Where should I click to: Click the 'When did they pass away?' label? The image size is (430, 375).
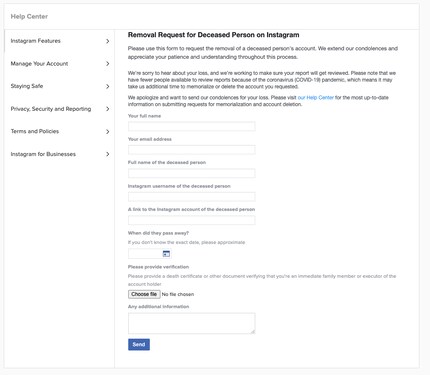pos(158,233)
